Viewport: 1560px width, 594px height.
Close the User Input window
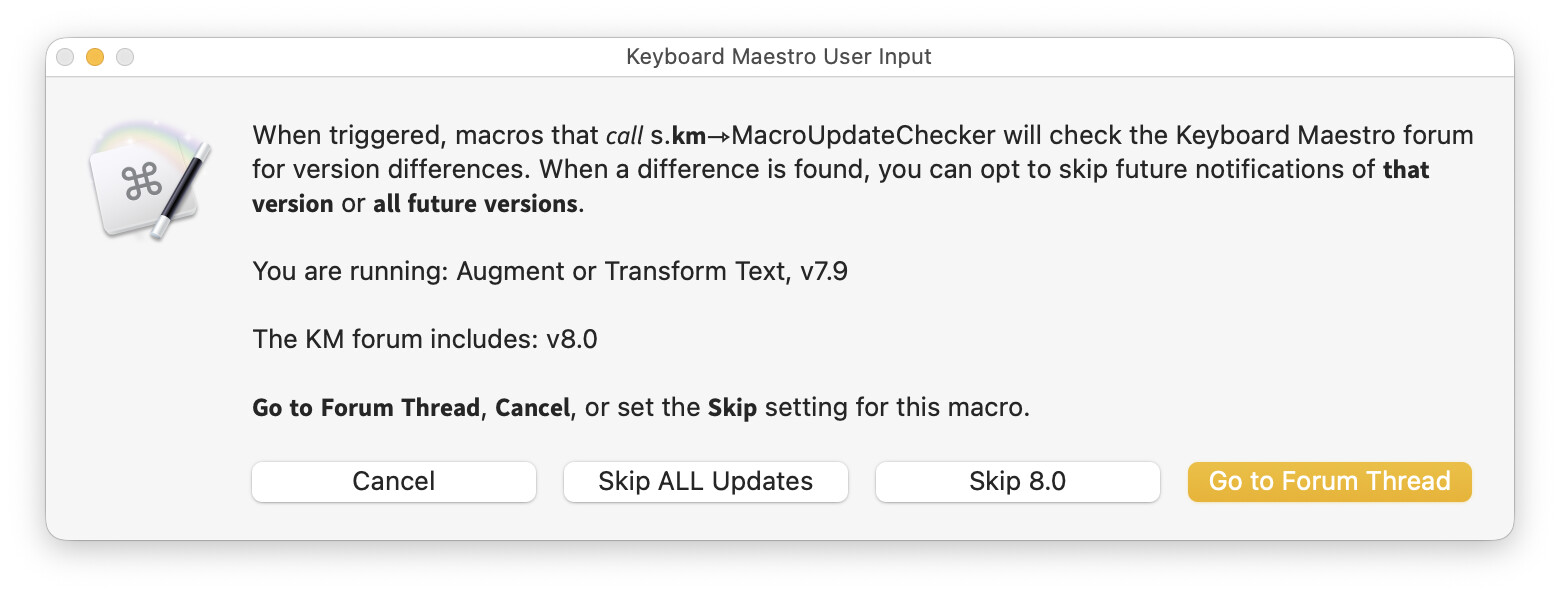pos(65,57)
